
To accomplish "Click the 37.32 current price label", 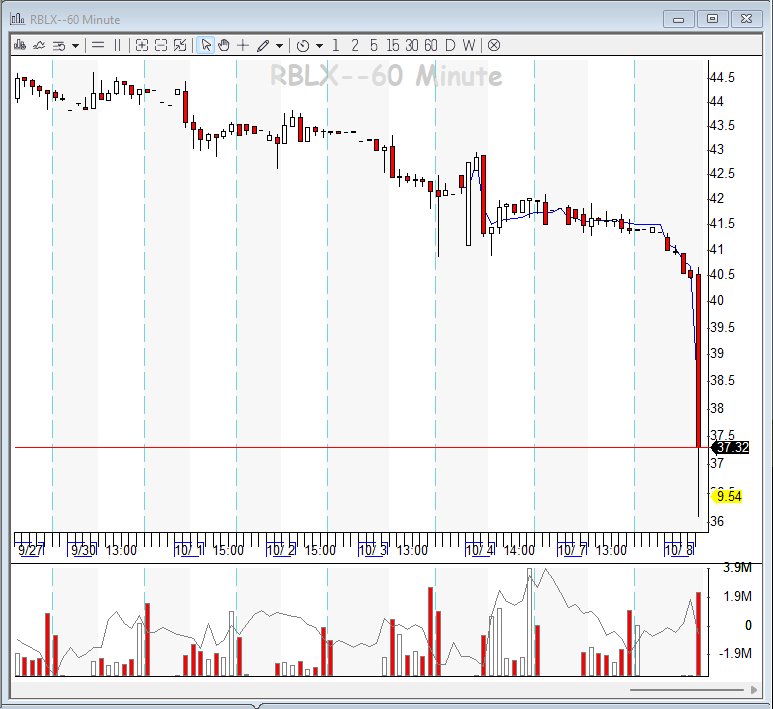I will point(732,447).
